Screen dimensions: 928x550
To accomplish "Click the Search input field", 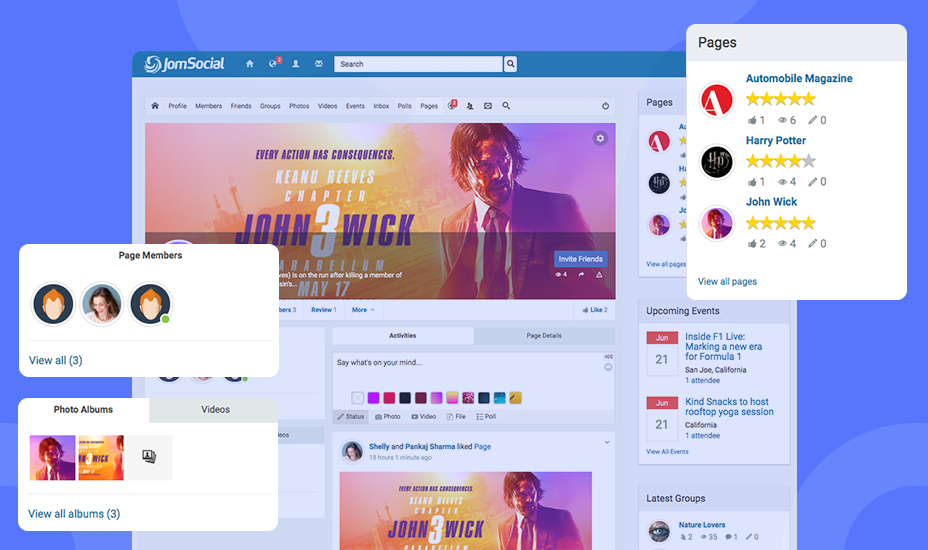I will tap(418, 64).
